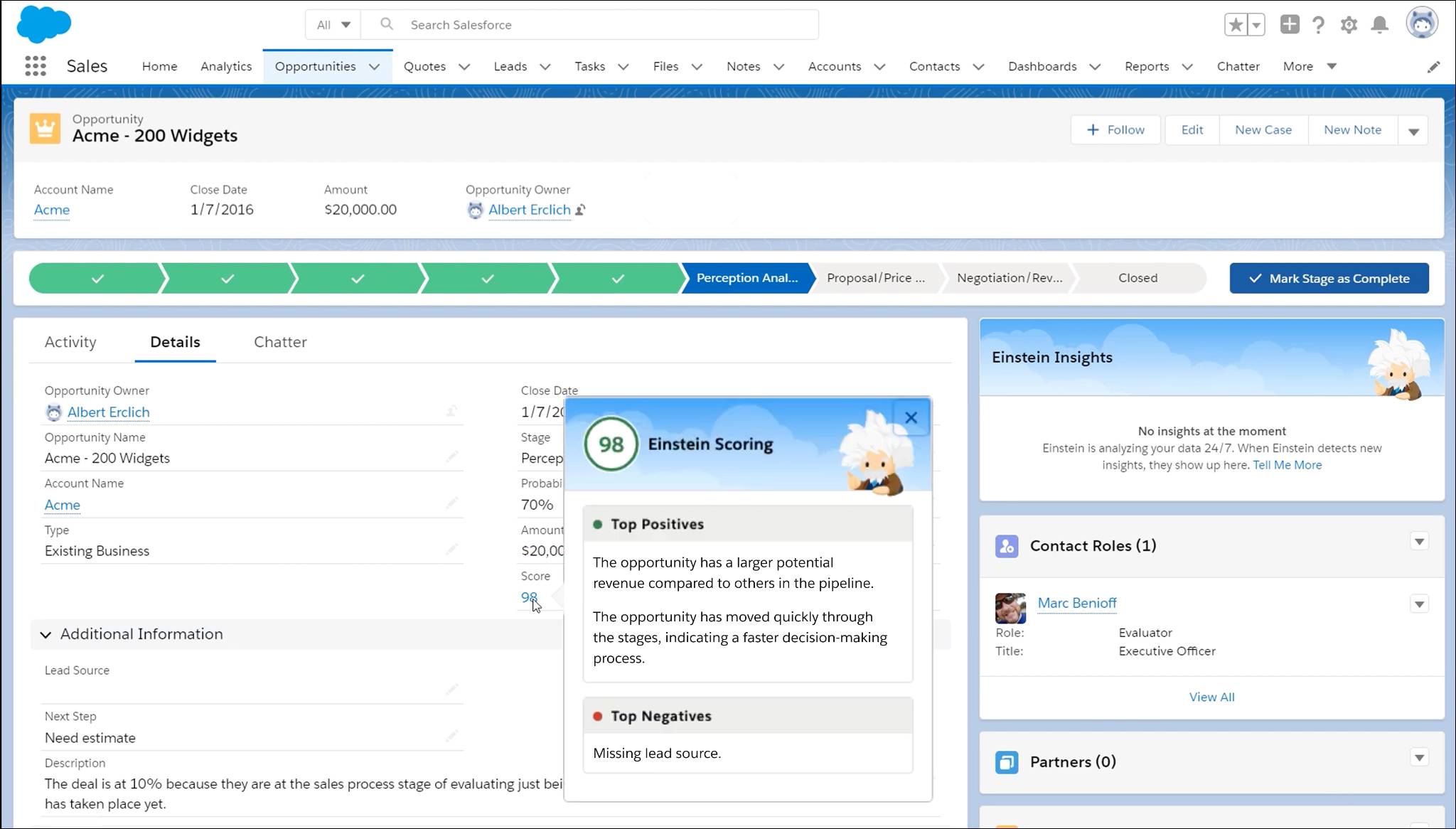1456x829 pixels.
Task: Select the Details tab
Action: tap(175, 342)
